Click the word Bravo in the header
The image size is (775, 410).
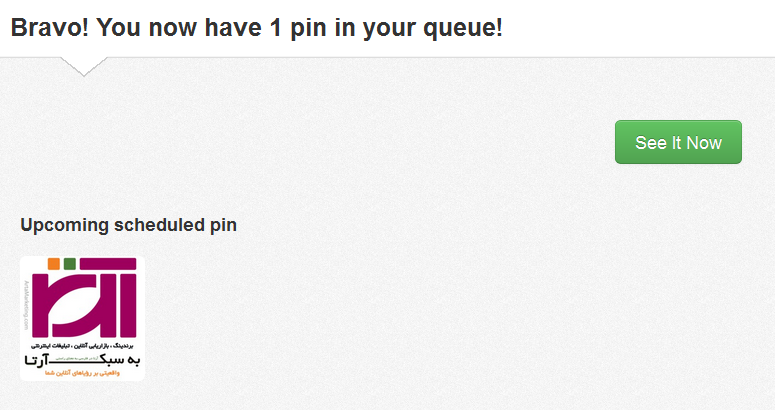[45, 28]
